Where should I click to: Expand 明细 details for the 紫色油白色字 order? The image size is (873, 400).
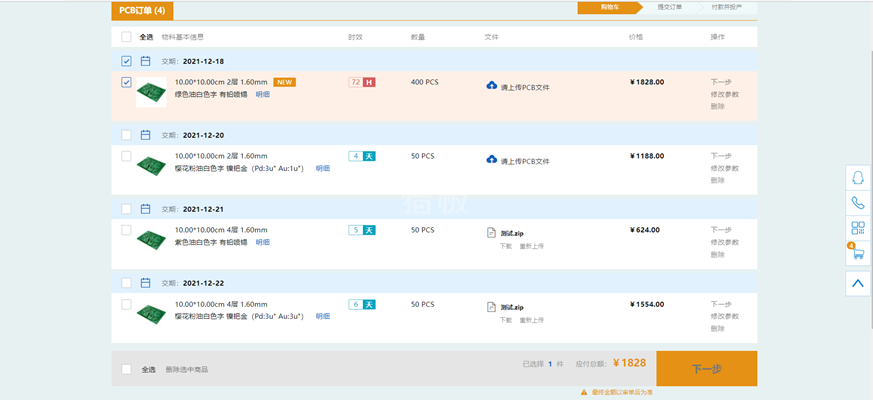point(262,242)
